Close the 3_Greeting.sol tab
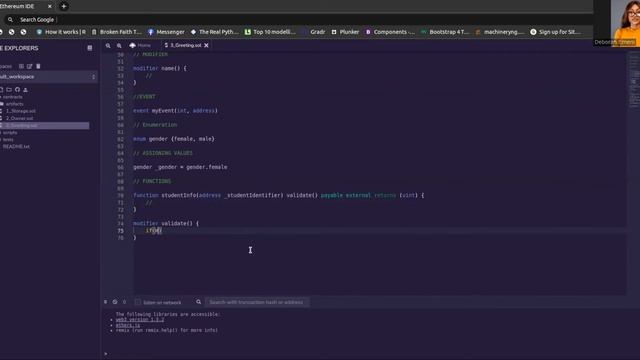Screen dimensions: 640x360 pyautogui.click(x=207, y=45)
